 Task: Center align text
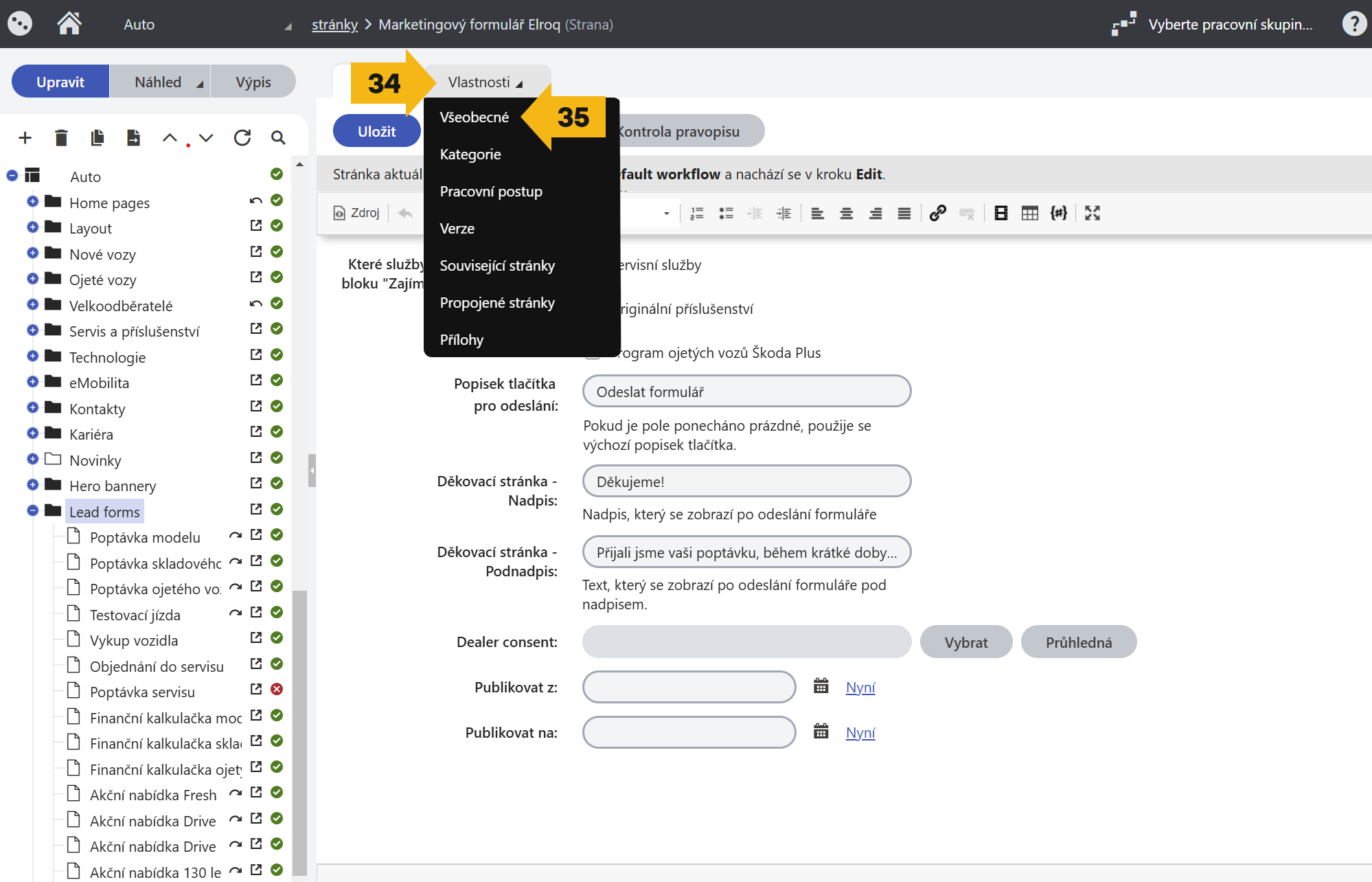pos(846,213)
